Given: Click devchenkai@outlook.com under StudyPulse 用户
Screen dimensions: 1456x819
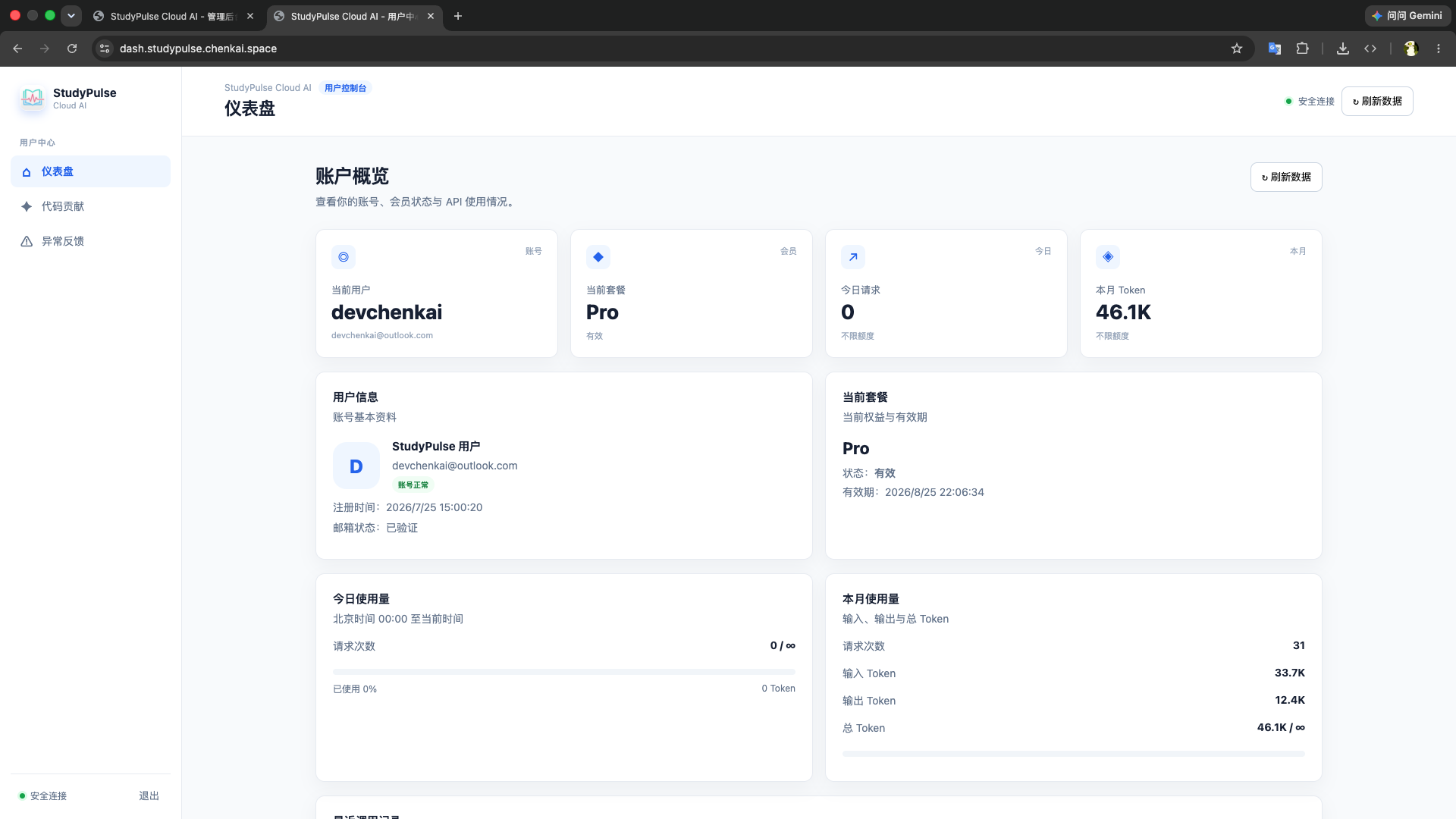Looking at the screenshot, I should coord(454,466).
